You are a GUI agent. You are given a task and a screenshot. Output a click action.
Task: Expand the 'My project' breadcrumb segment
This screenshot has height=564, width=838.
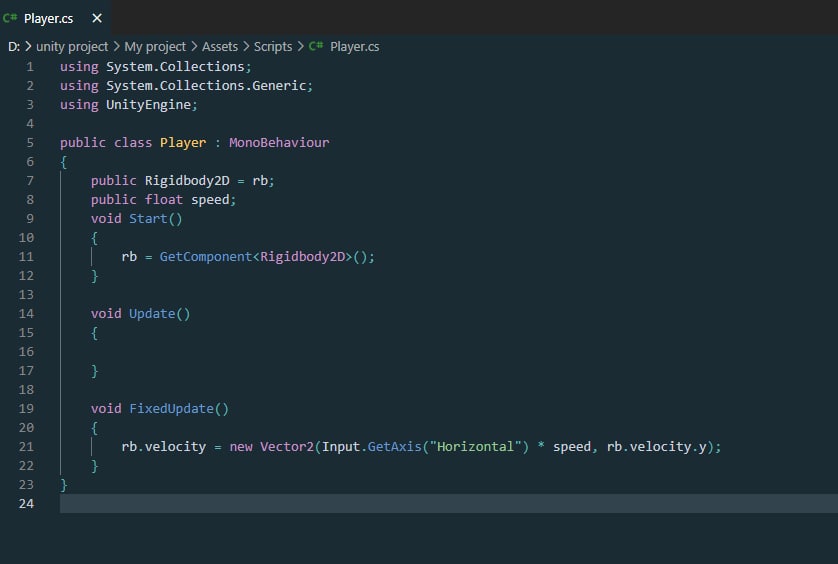[x=155, y=46]
